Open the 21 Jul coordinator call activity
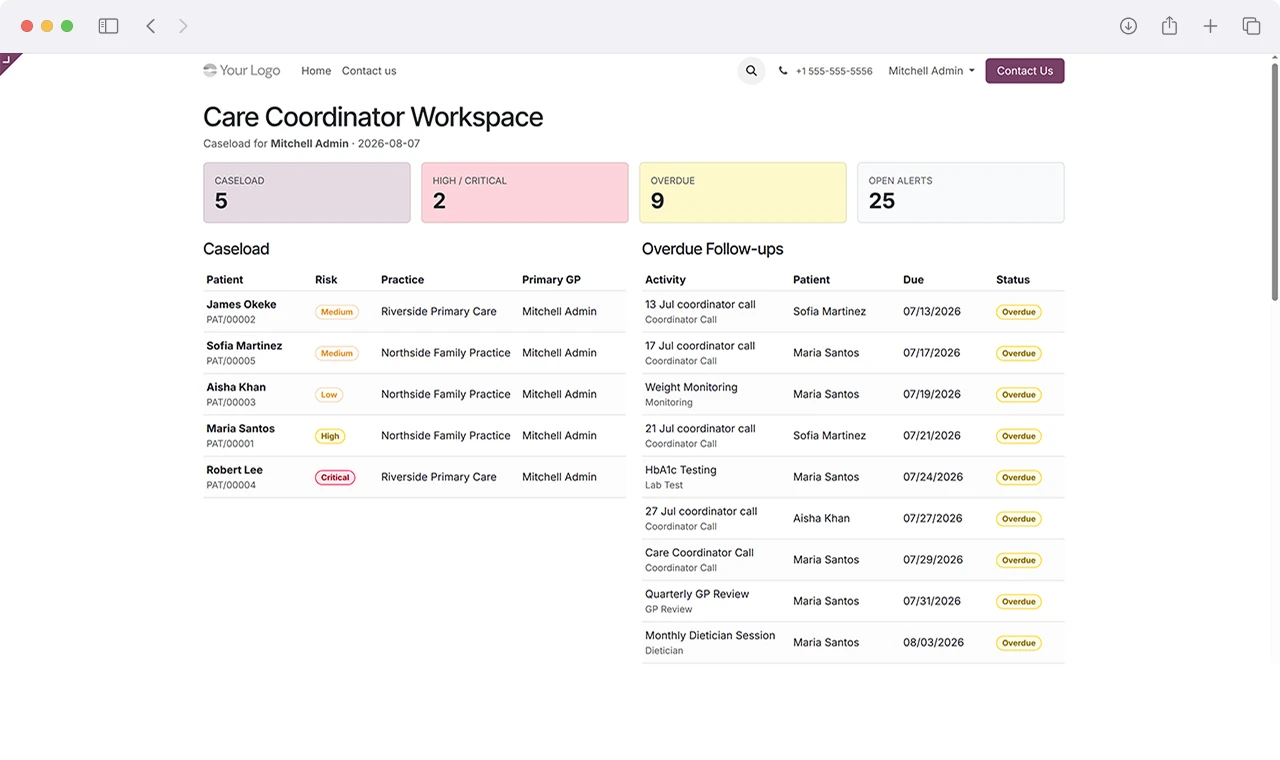Viewport: 1280px width, 760px height. tap(700, 428)
